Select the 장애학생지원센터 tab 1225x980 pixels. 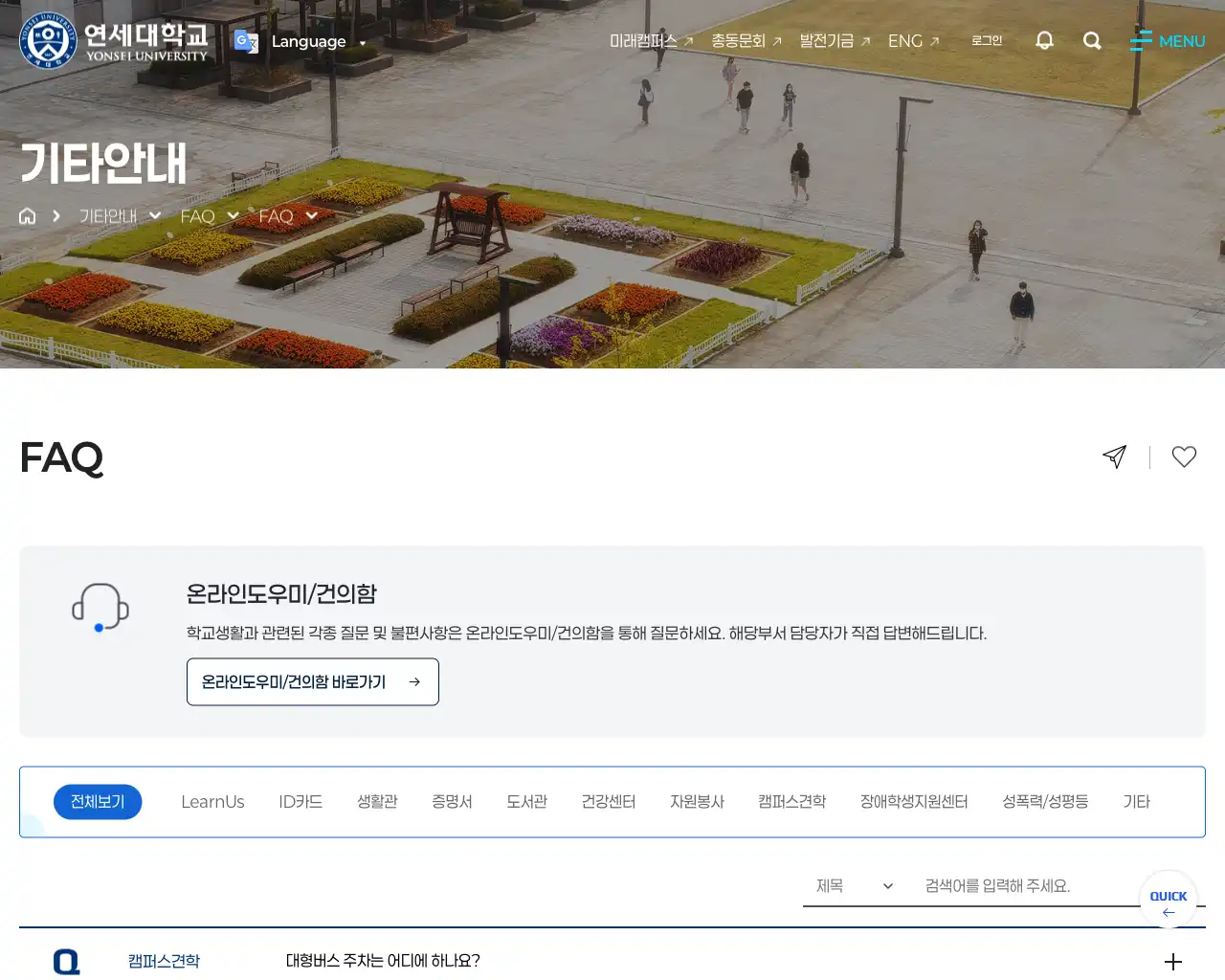pos(914,802)
